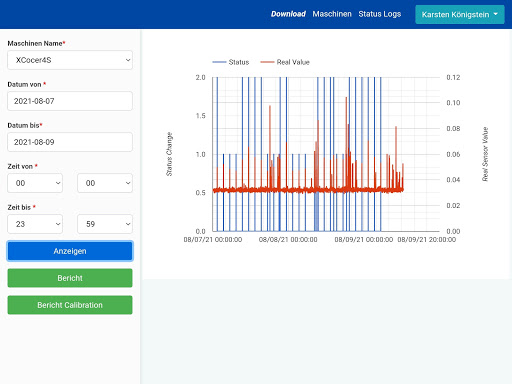This screenshot has height=384, width=512.
Task: Click the red Real Value legend swatch
Action: 267,62
